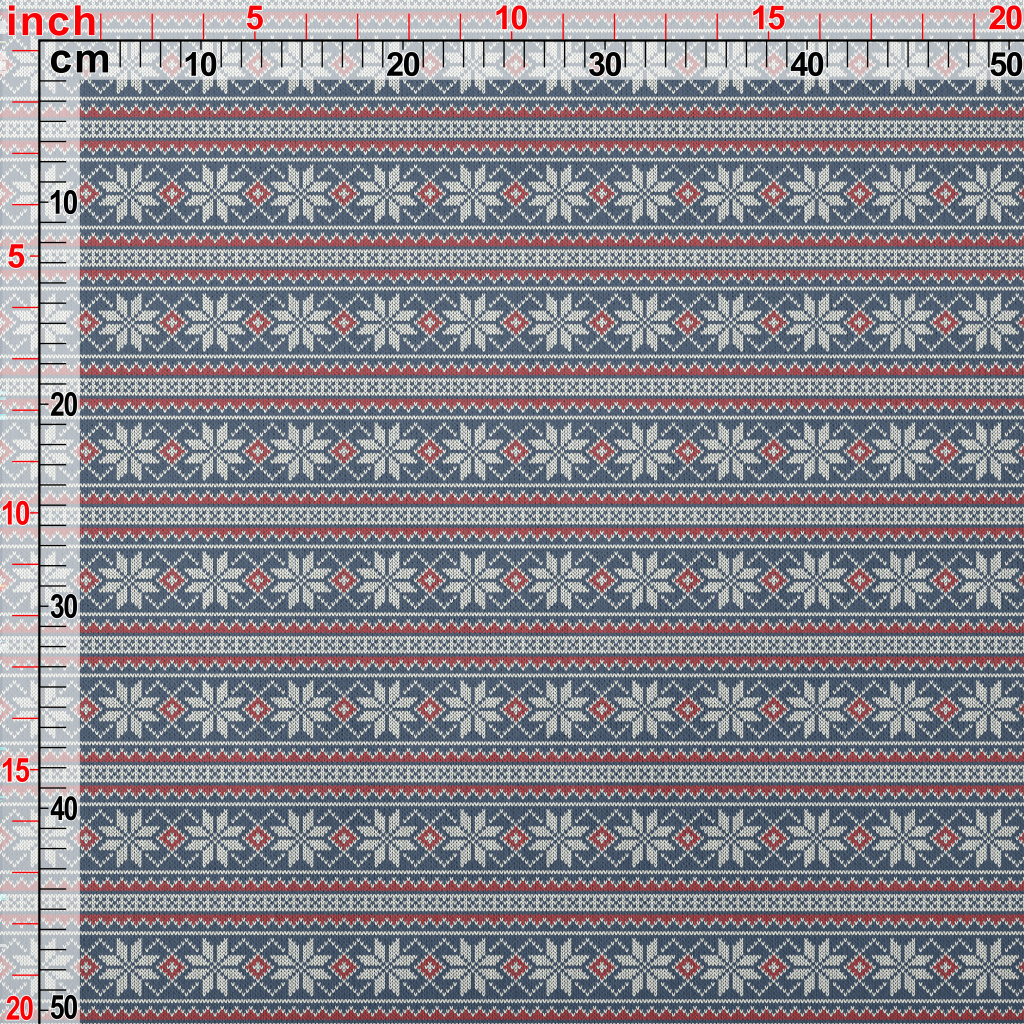The width and height of the screenshot is (1024, 1024).
Task: Select the red 10 on the horizontal inch ruler
Action: [x=511, y=18]
